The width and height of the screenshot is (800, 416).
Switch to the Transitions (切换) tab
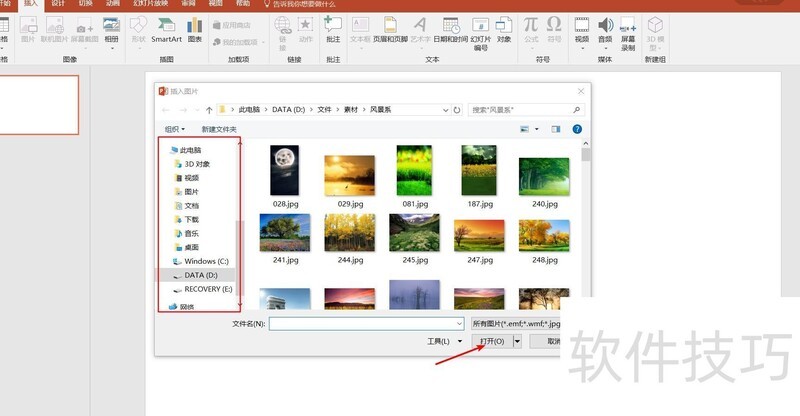[x=85, y=4]
